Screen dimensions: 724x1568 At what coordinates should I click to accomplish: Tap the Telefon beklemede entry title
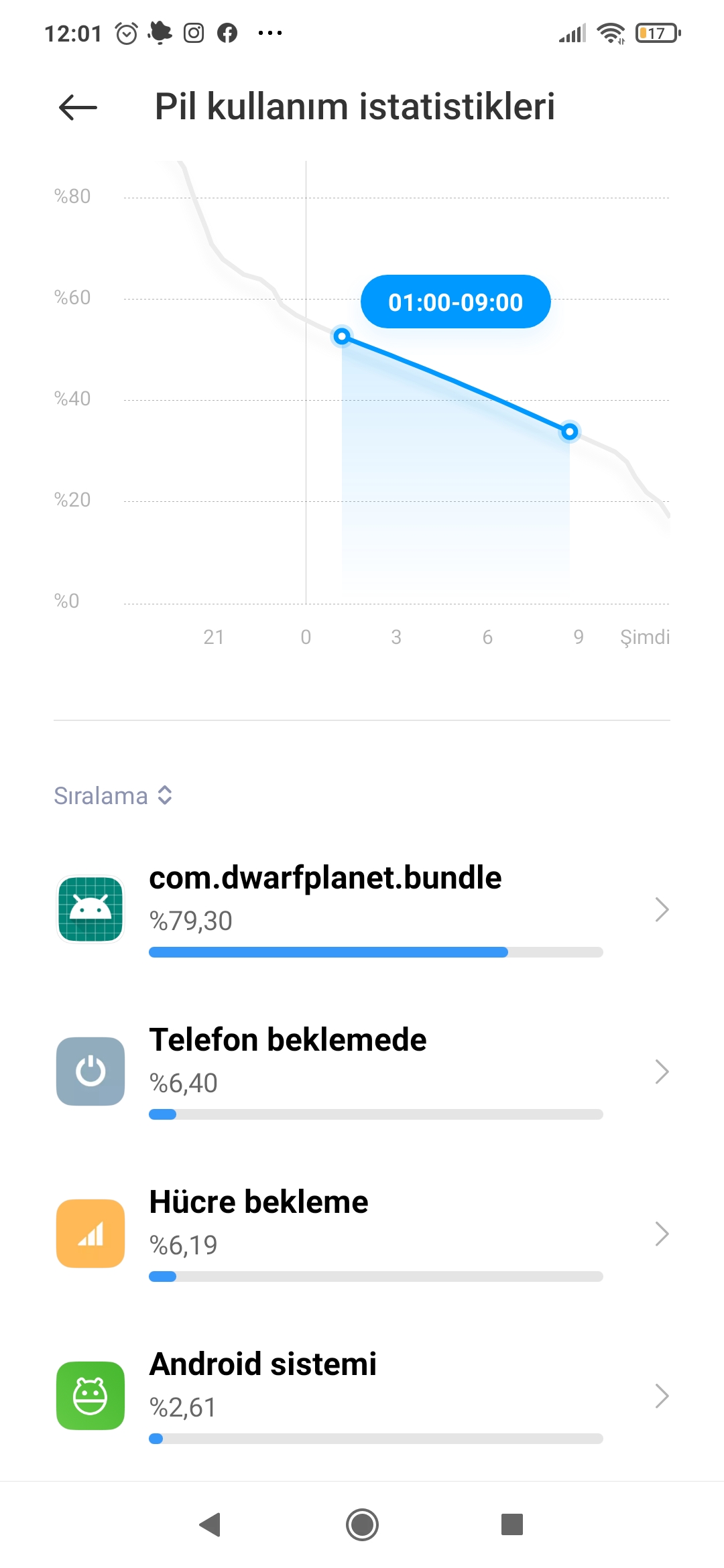(x=288, y=1039)
